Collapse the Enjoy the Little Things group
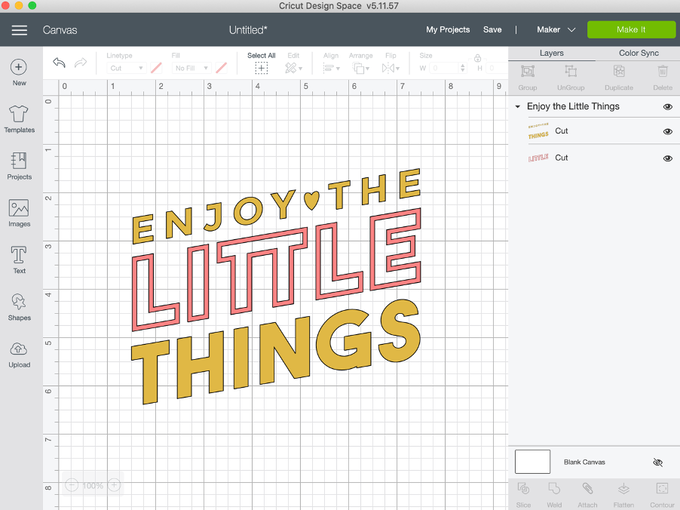Image resolution: width=680 pixels, height=510 pixels. 518,106
